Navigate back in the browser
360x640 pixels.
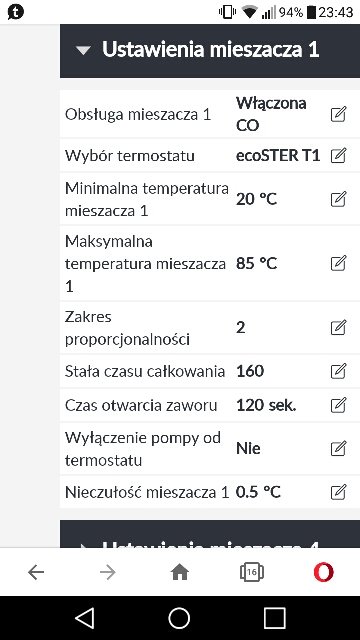pyautogui.click(x=36, y=573)
